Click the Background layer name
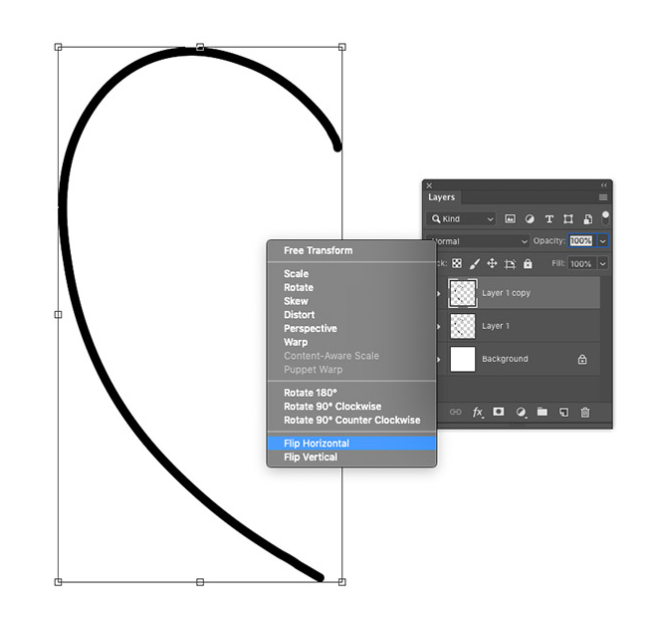648x623 pixels. click(505, 359)
